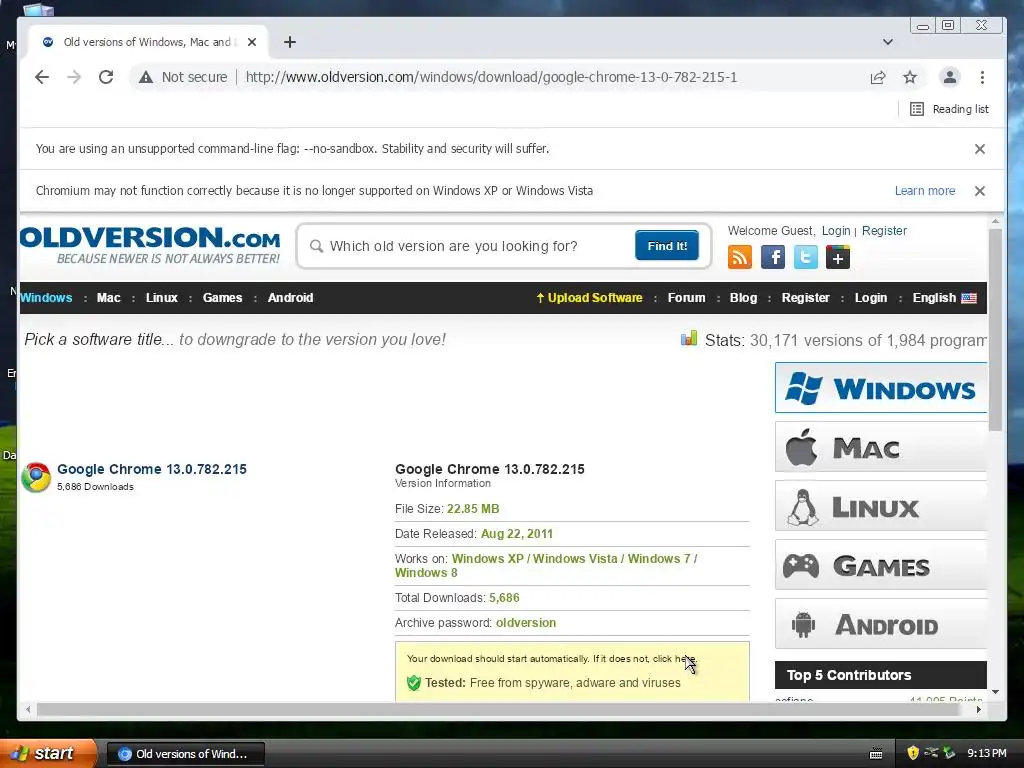
Task: Open Forum in the navigation bar
Action: [x=686, y=298]
